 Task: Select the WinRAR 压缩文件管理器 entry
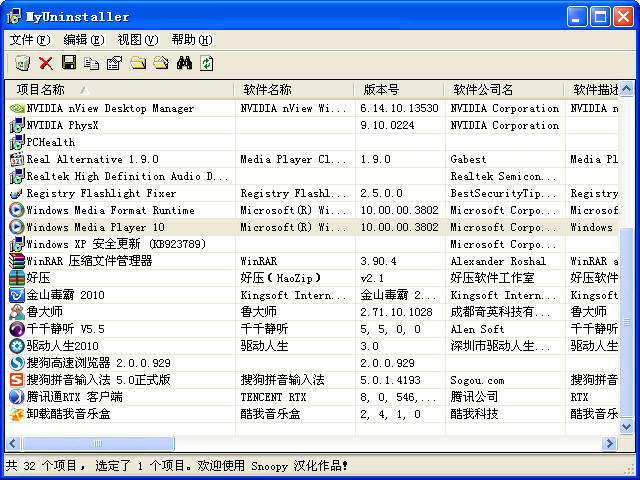point(88,261)
